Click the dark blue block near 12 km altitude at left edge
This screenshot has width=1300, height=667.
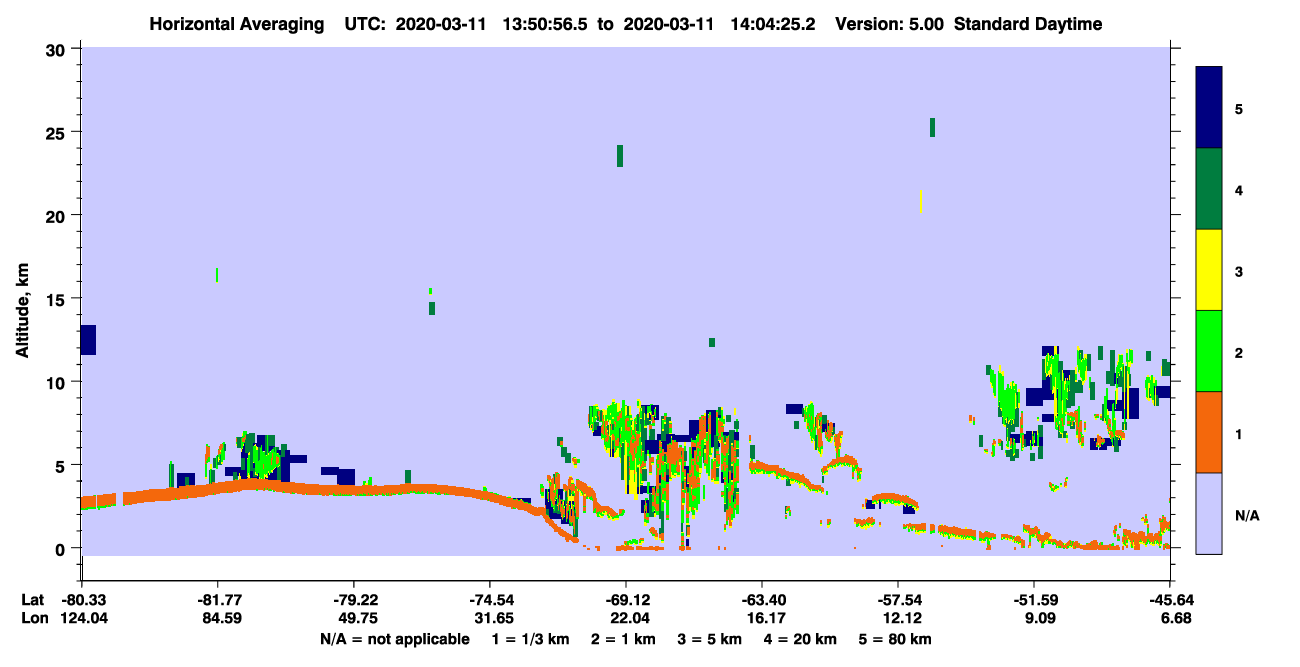click(88, 340)
